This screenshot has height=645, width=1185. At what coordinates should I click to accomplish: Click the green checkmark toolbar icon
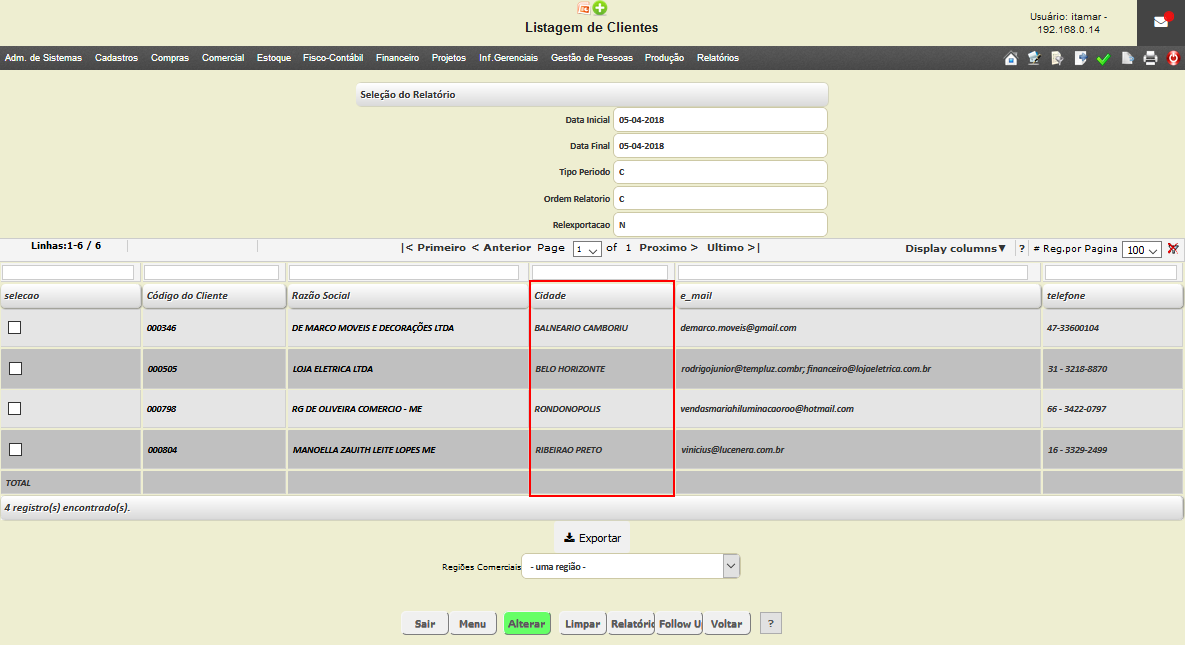coord(1103,58)
